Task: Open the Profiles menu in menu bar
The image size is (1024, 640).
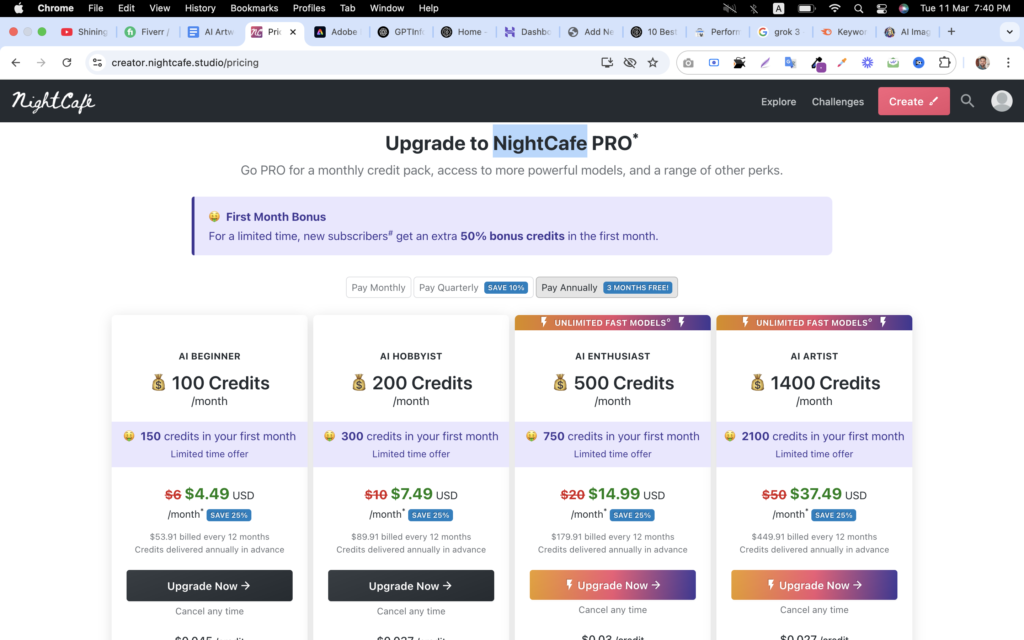Action: tap(309, 8)
